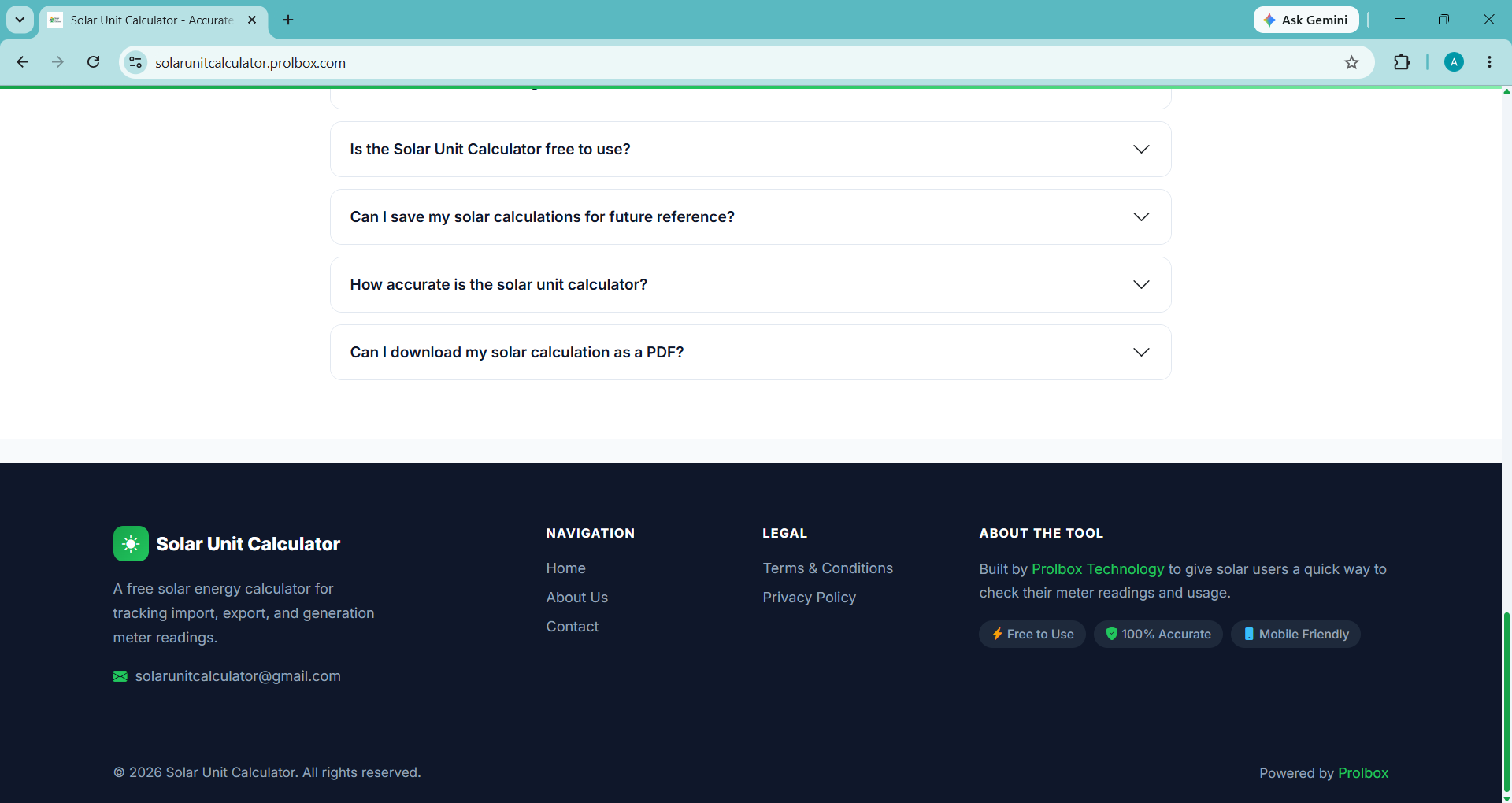Open the Privacy Policy link
1512x803 pixels.
[809, 598]
